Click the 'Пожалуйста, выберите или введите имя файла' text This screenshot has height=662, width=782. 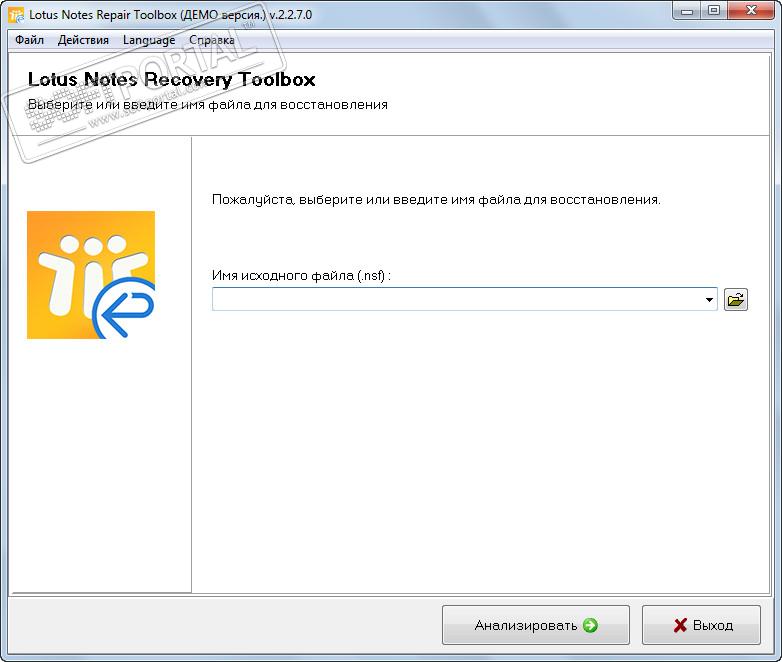436,200
